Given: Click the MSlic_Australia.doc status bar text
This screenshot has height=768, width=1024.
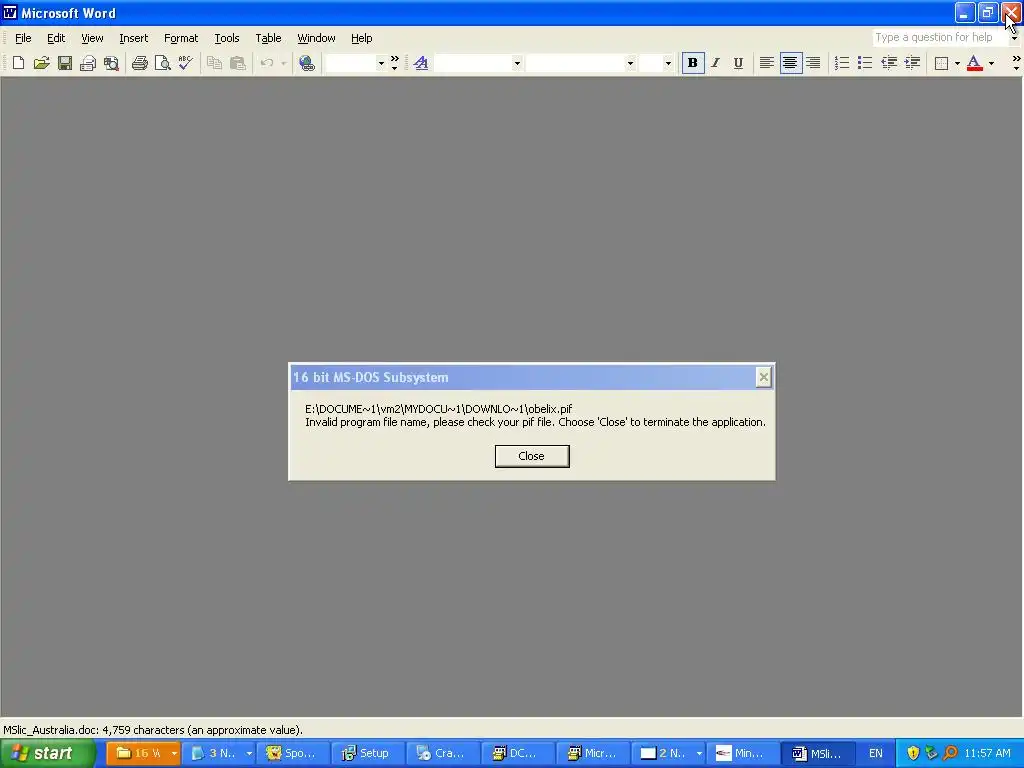Looking at the screenshot, I should [x=153, y=729].
